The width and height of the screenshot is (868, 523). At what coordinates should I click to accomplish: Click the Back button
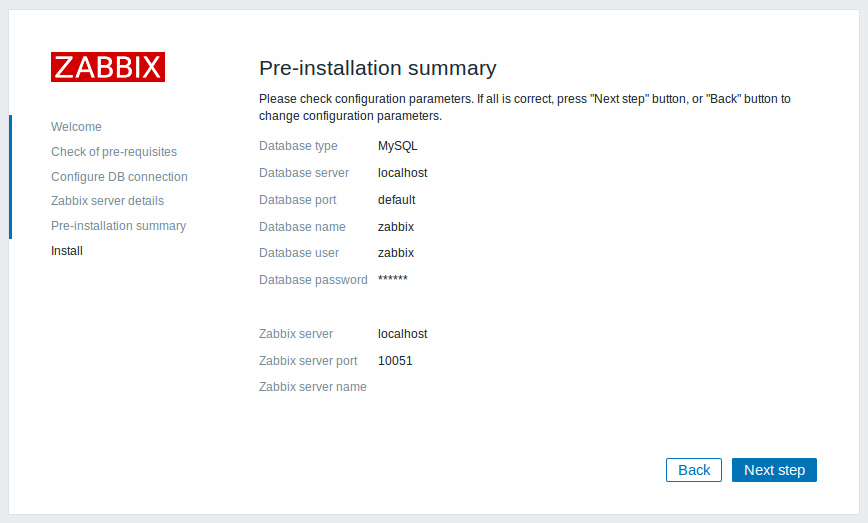(694, 470)
